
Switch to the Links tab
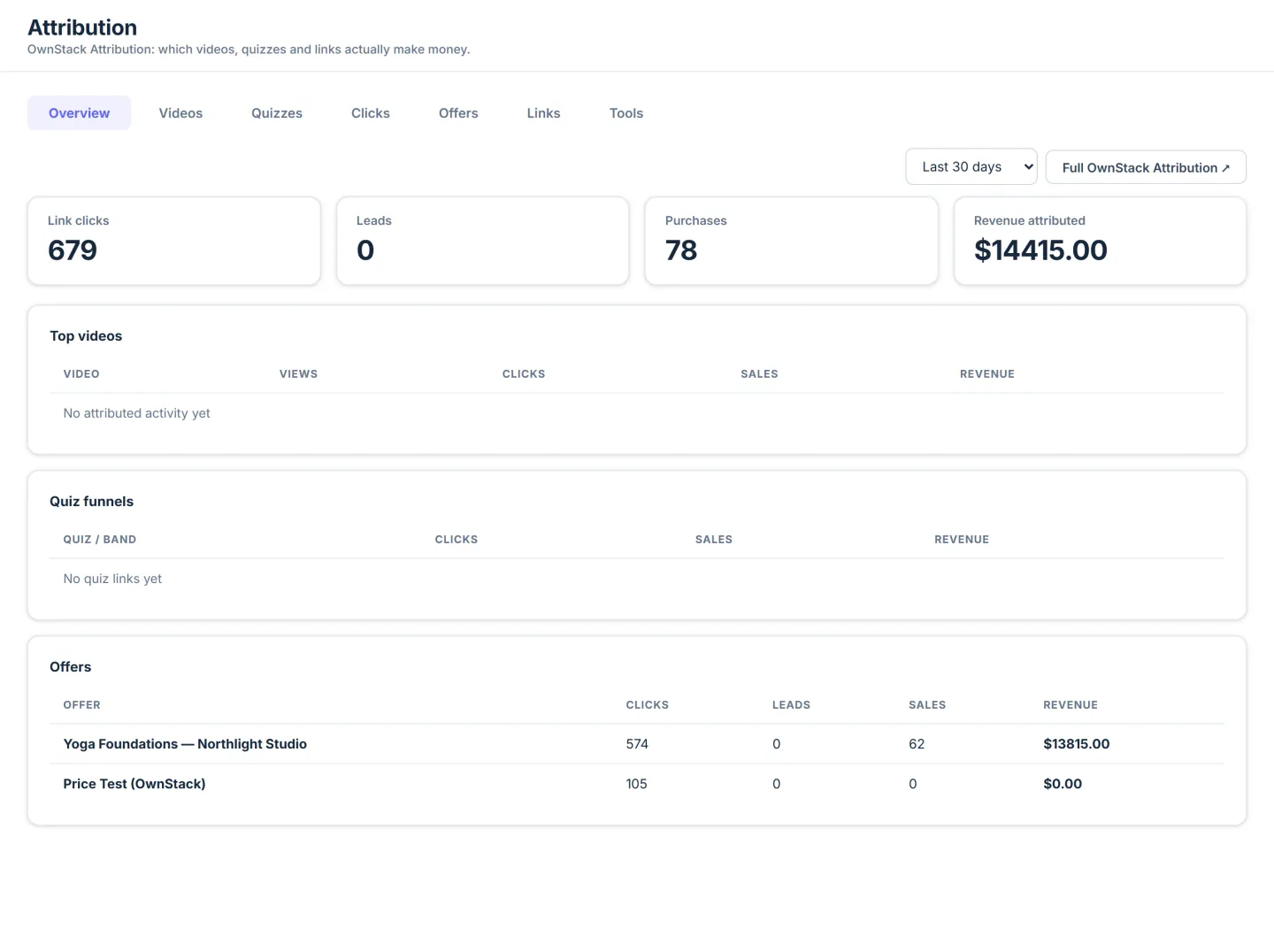coord(543,113)
